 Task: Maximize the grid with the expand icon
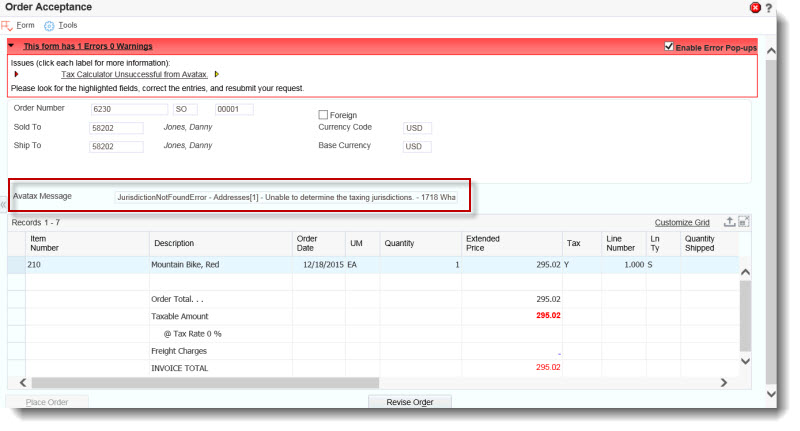click(x=744, y=222)
